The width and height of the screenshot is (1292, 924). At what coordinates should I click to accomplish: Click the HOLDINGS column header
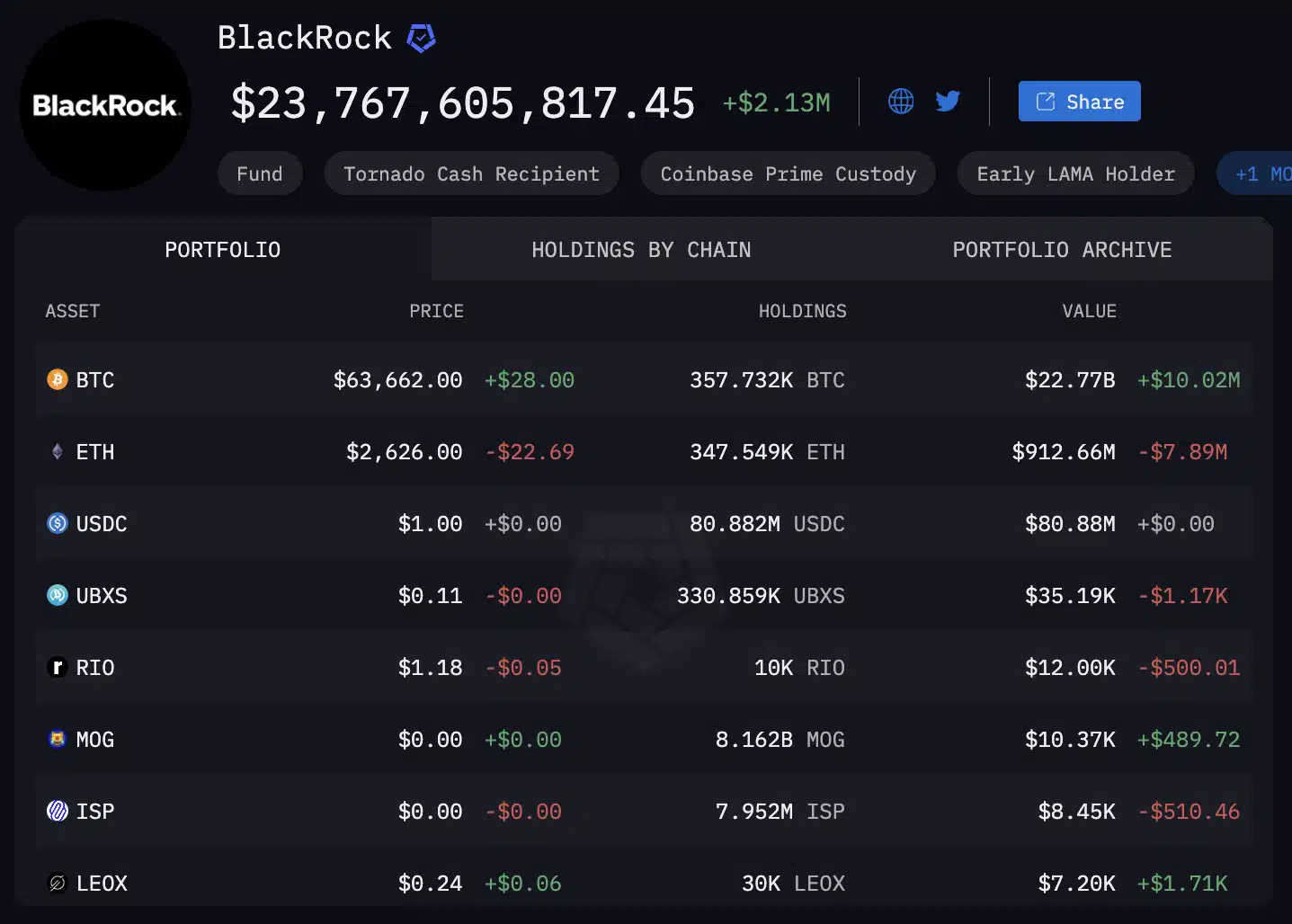802,311
